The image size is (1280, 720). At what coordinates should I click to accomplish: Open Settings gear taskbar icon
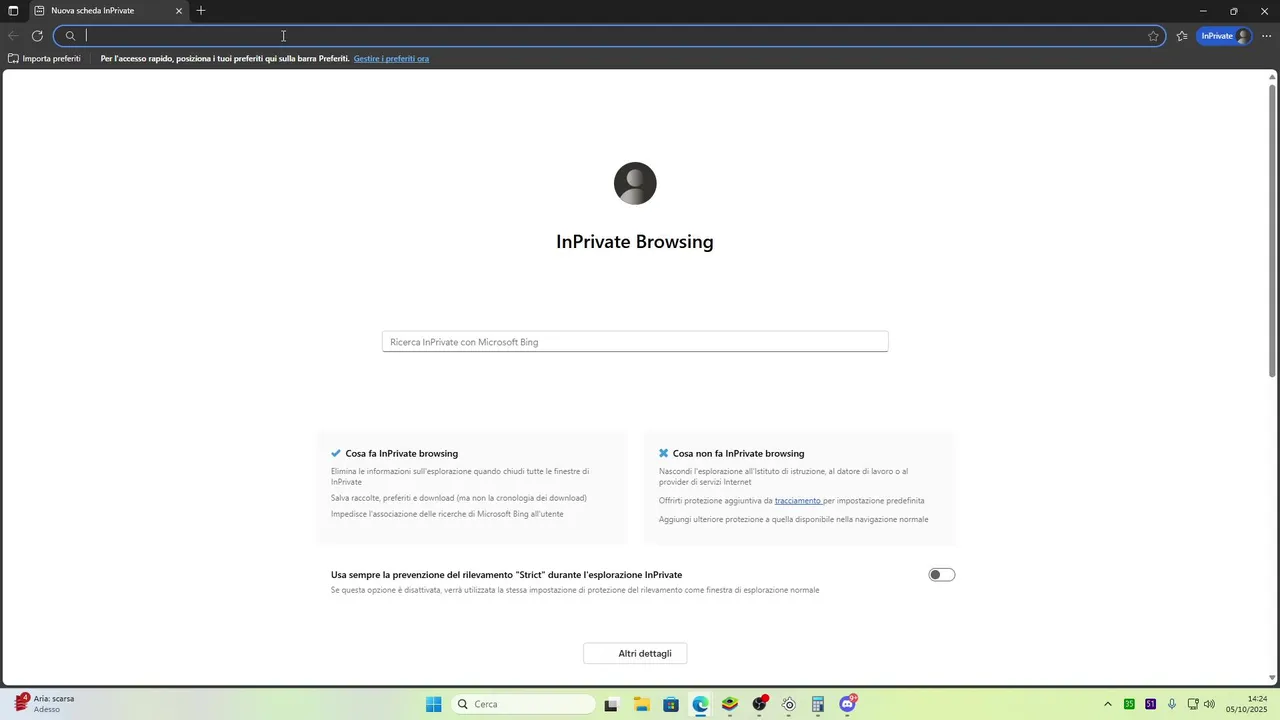[789, 705]
